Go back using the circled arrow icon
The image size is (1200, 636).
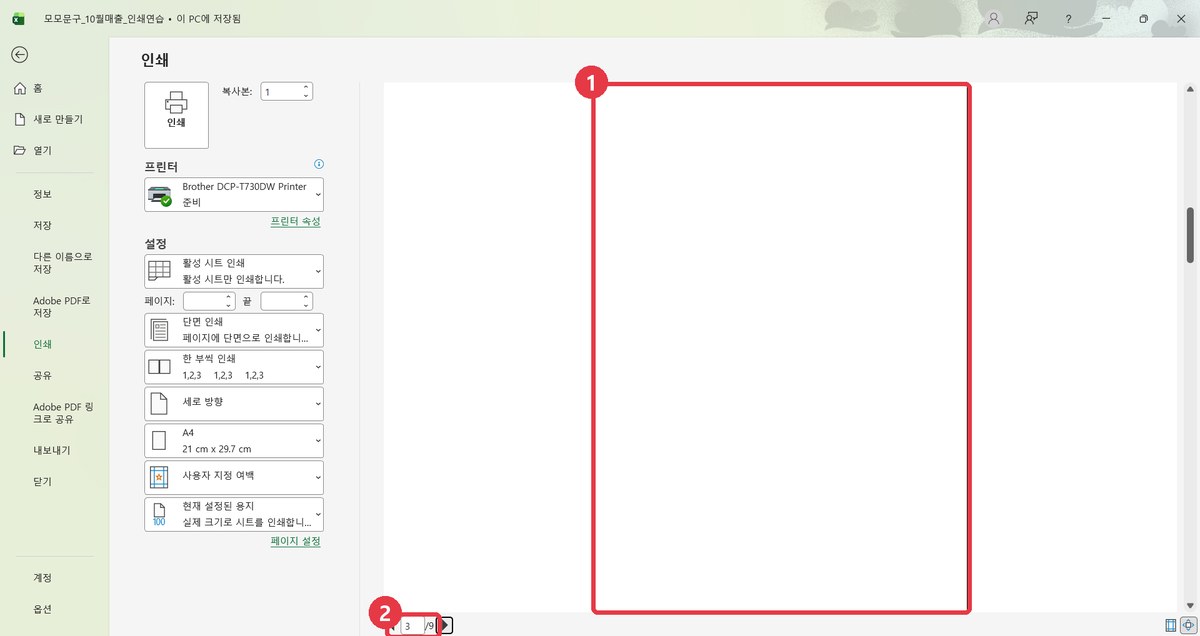20,55
